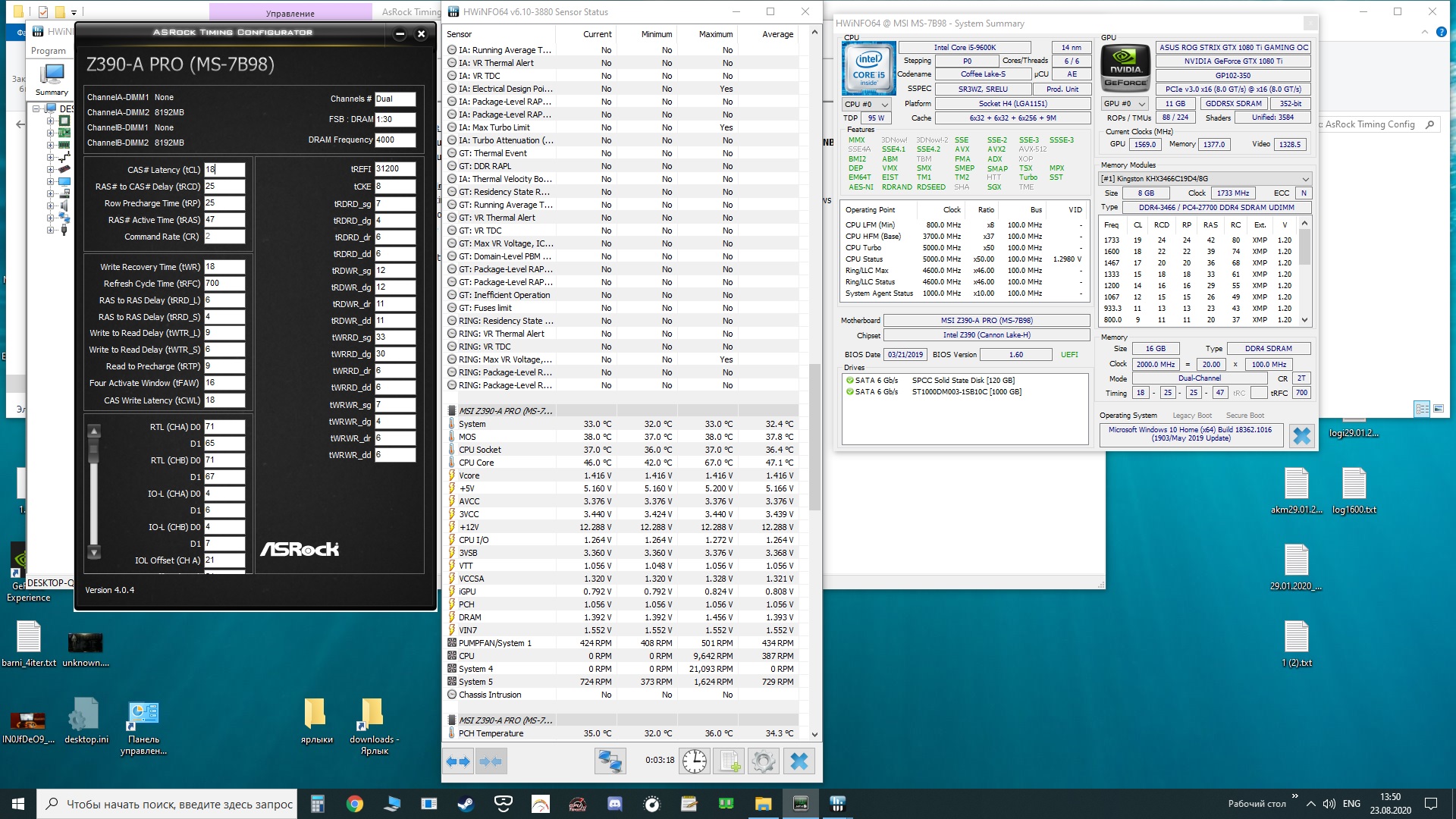
Task: Expand Kingston memory module dropdown
Action: 1305,179
